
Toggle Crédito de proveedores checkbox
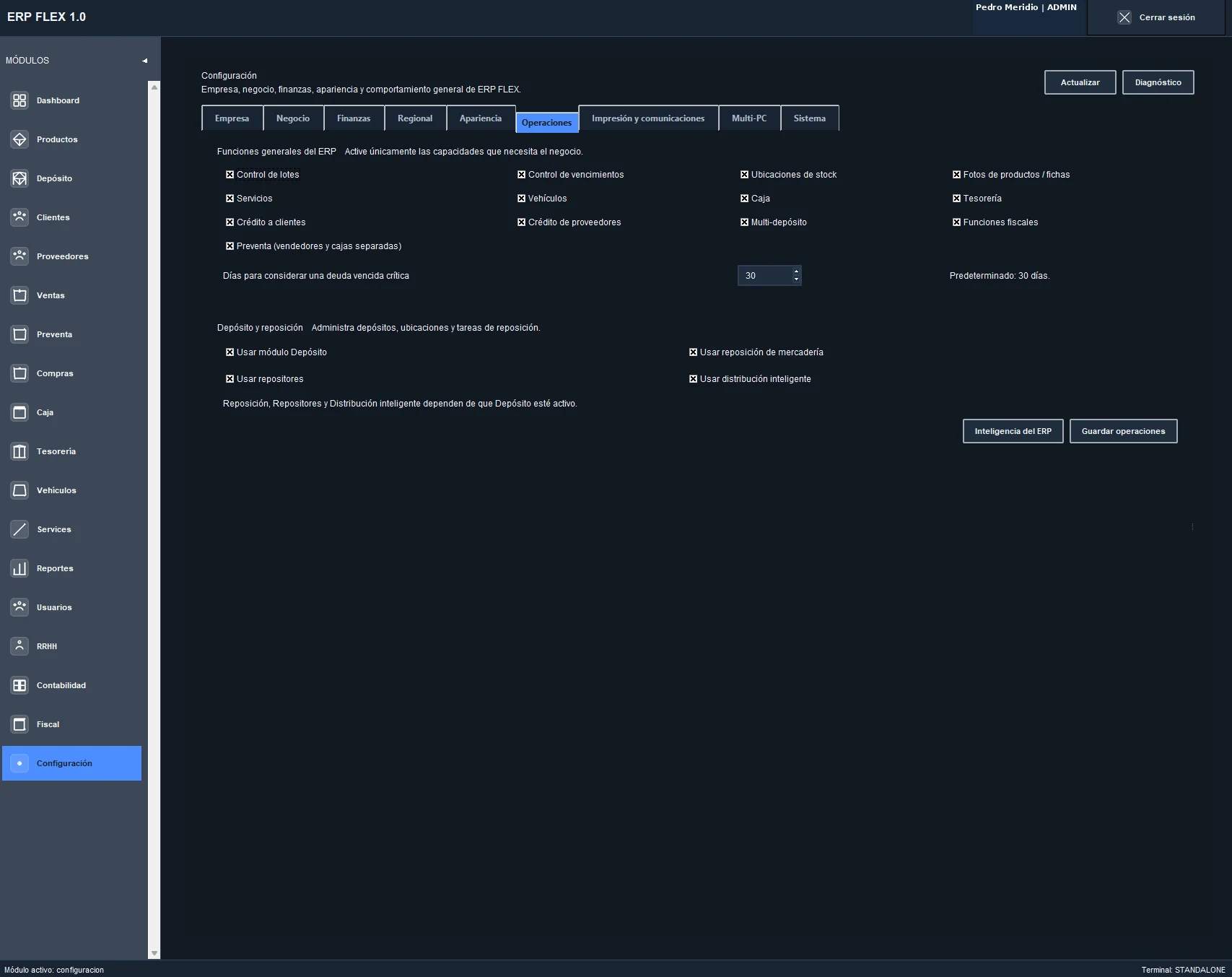pos(521,222)
